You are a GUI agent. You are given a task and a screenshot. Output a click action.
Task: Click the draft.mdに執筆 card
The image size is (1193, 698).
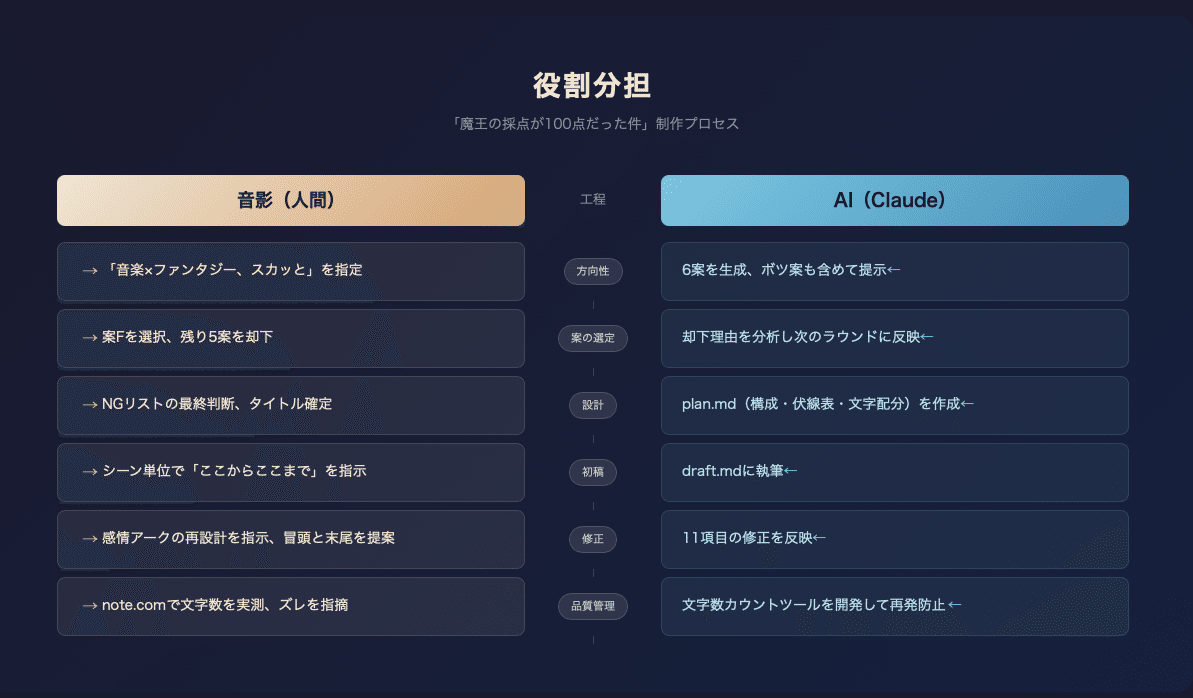point(894,472)
